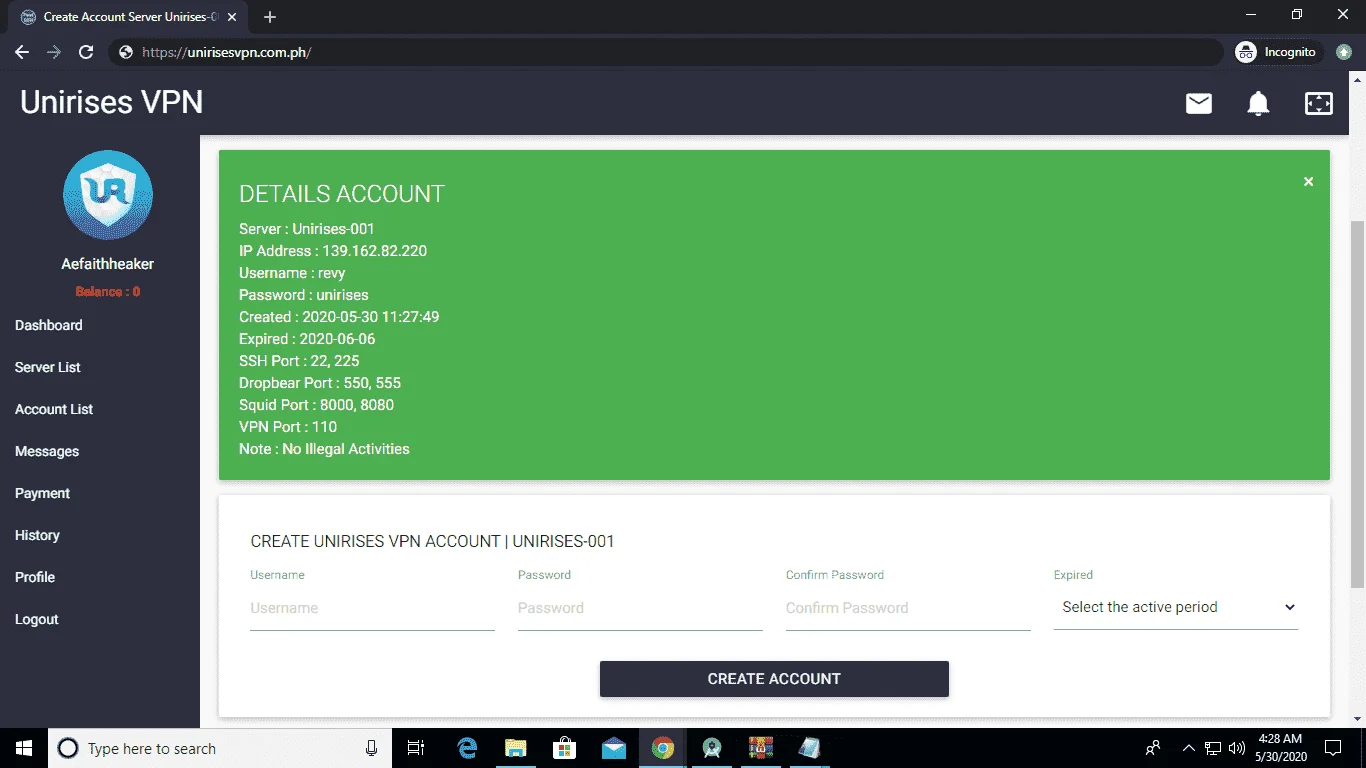Click the Username input field

[372, 608]
